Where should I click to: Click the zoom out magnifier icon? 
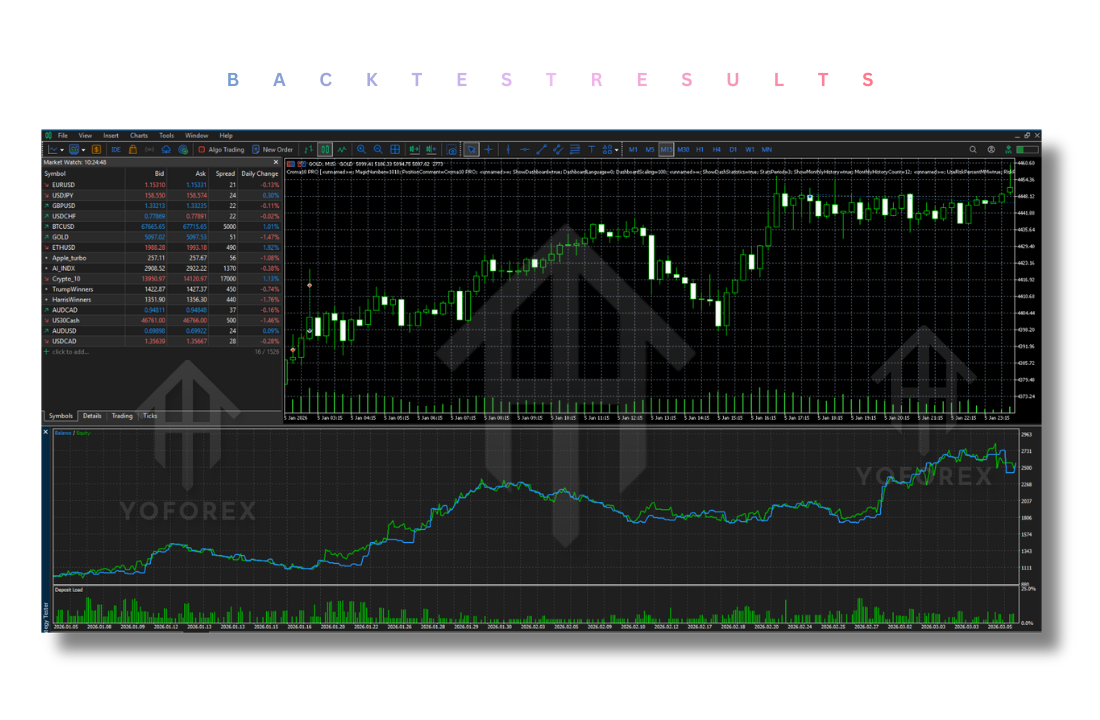[377, 150]
